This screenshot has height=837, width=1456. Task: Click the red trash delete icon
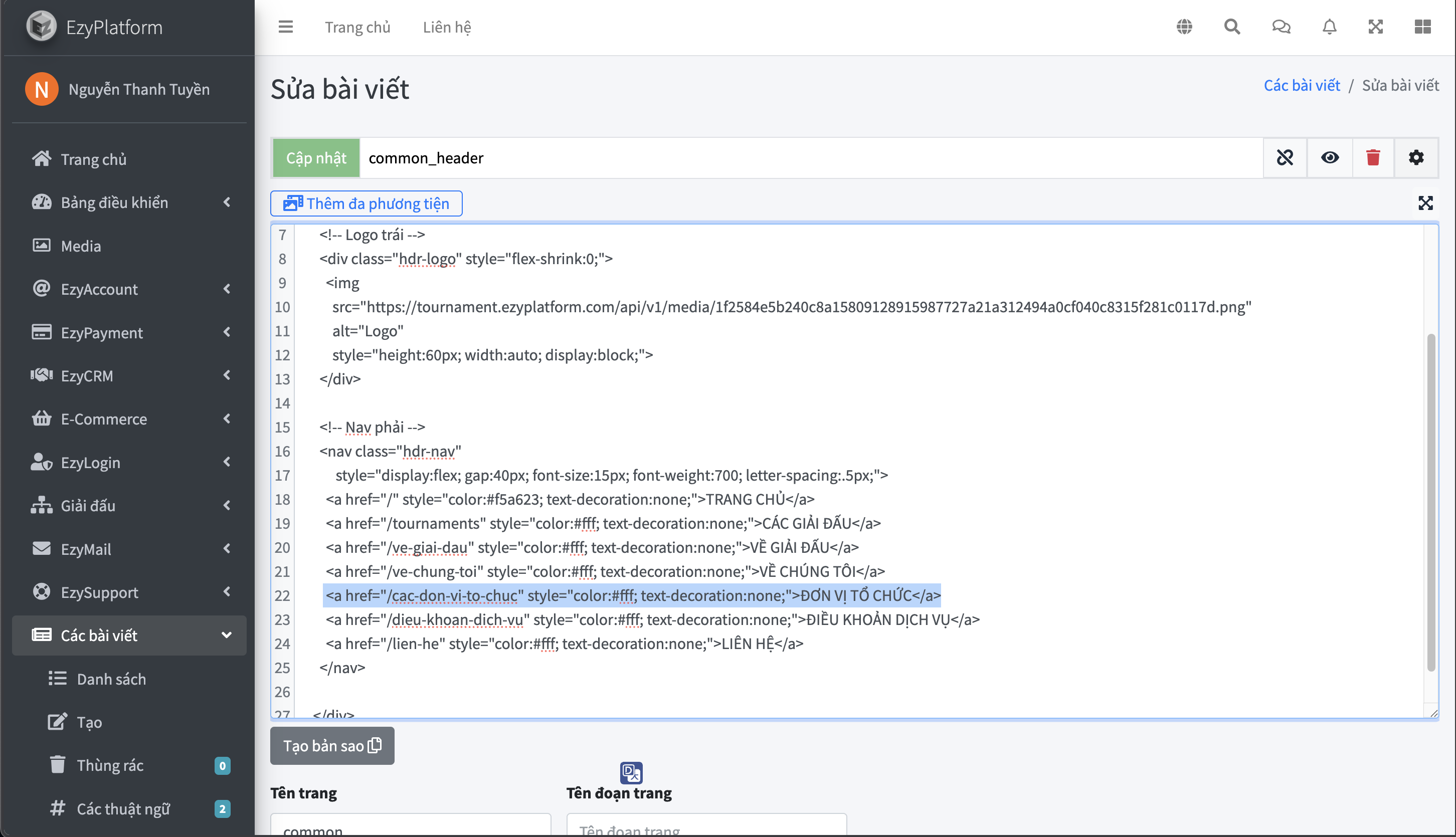[x=1373, y=157]
